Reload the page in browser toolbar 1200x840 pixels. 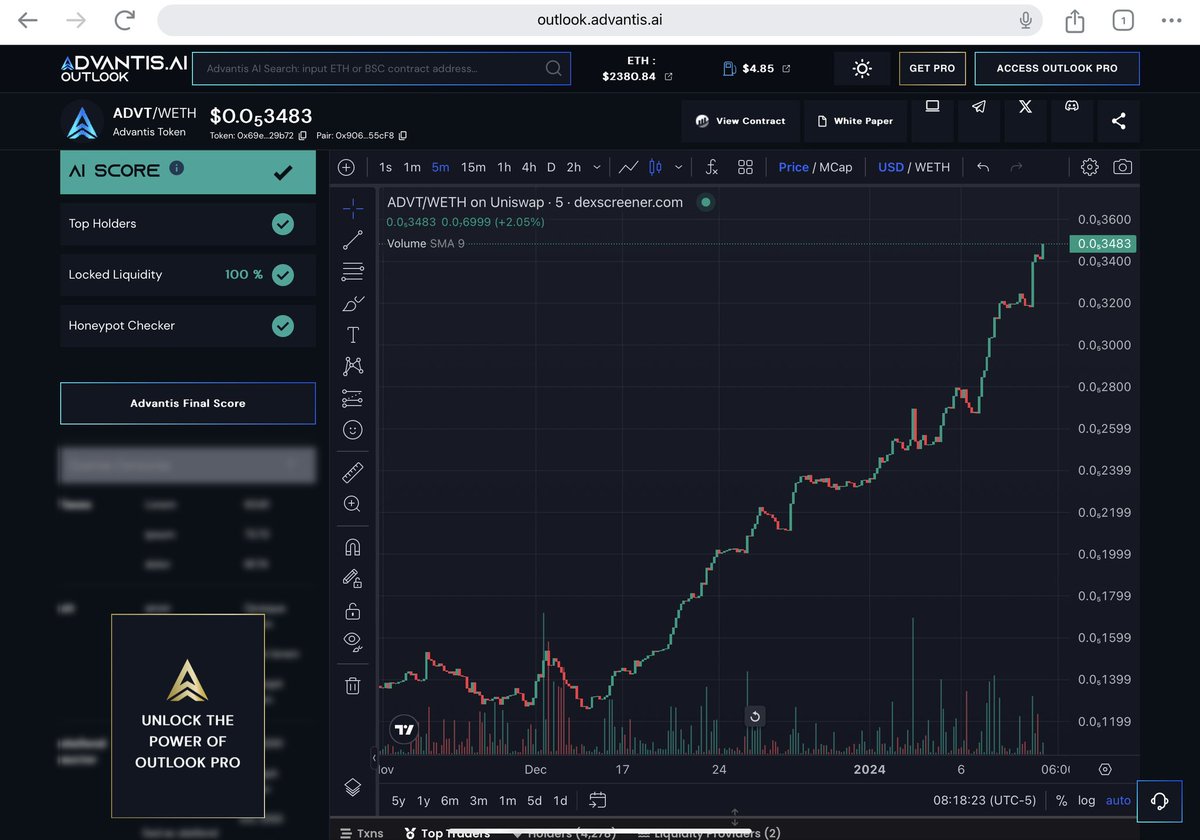[125, 19]
